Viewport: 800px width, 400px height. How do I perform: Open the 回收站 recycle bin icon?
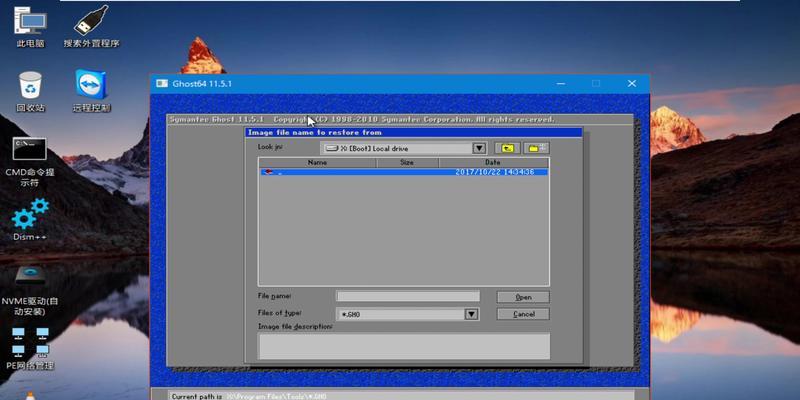pyautogui.click(x=31, y=91)
